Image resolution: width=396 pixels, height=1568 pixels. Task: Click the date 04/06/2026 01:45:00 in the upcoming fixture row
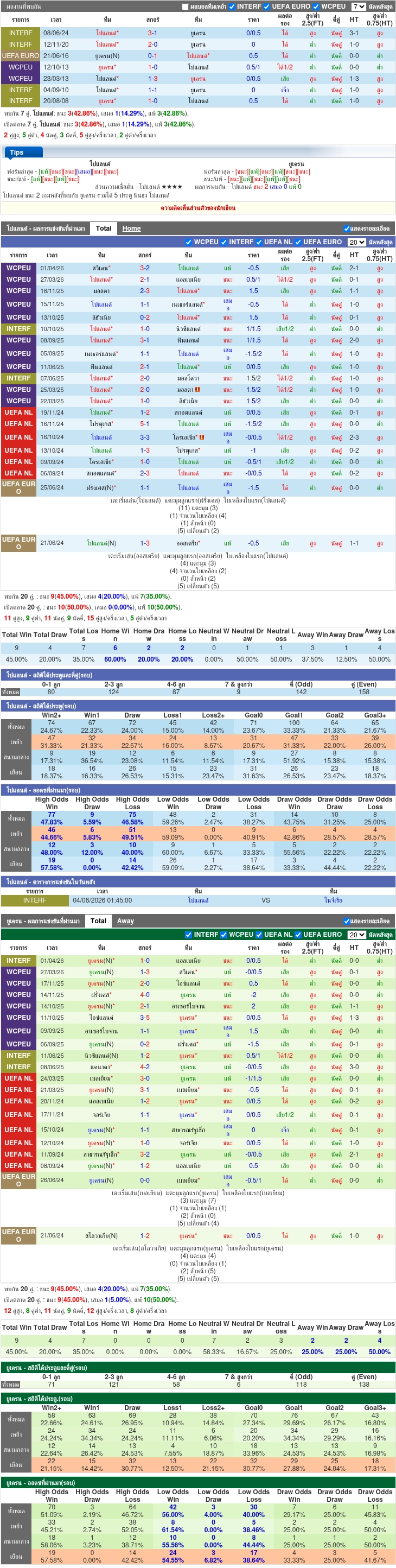click(x=102, y=900)
